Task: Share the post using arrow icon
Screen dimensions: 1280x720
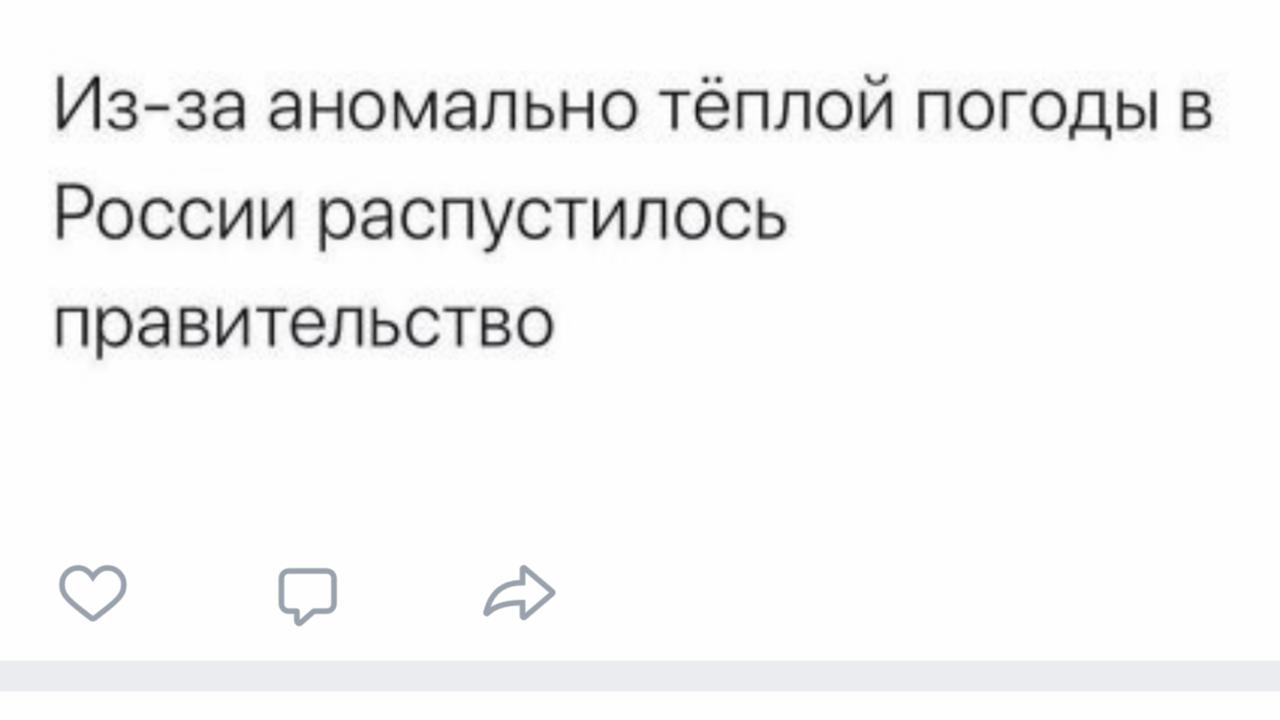Action: point(519,594)
